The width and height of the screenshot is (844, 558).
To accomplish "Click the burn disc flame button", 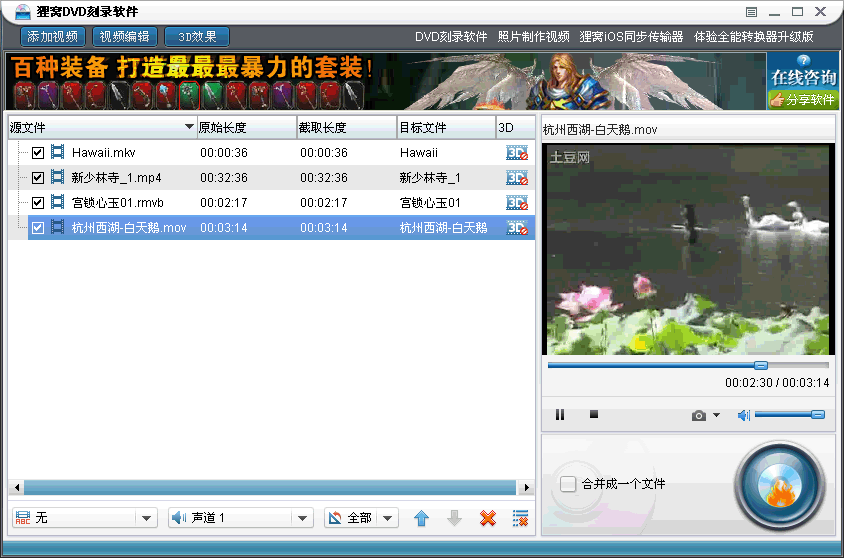I will [780, 487].
